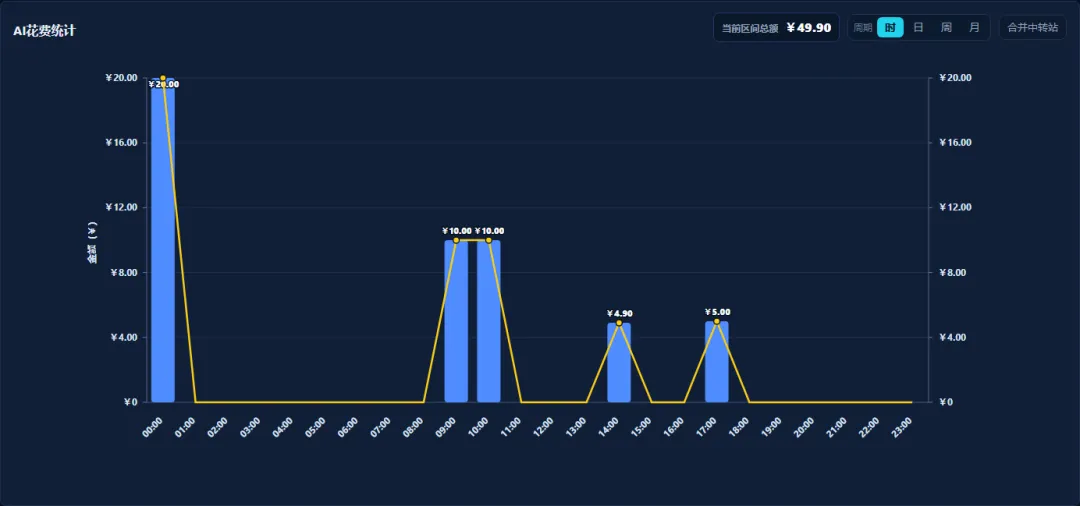Switch period to 日 (day) view
The image size is (1080, 506).
coord(918,28)
